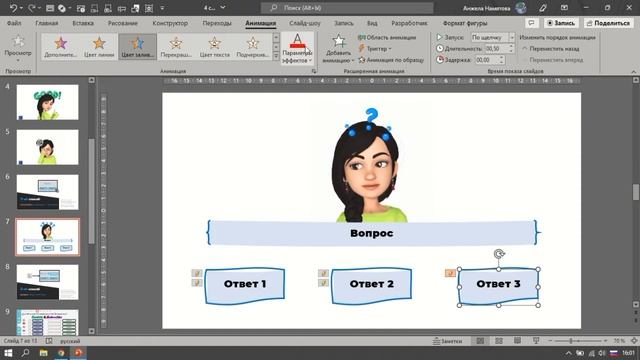Click the zoom slider in status bar

pos(578,341)
